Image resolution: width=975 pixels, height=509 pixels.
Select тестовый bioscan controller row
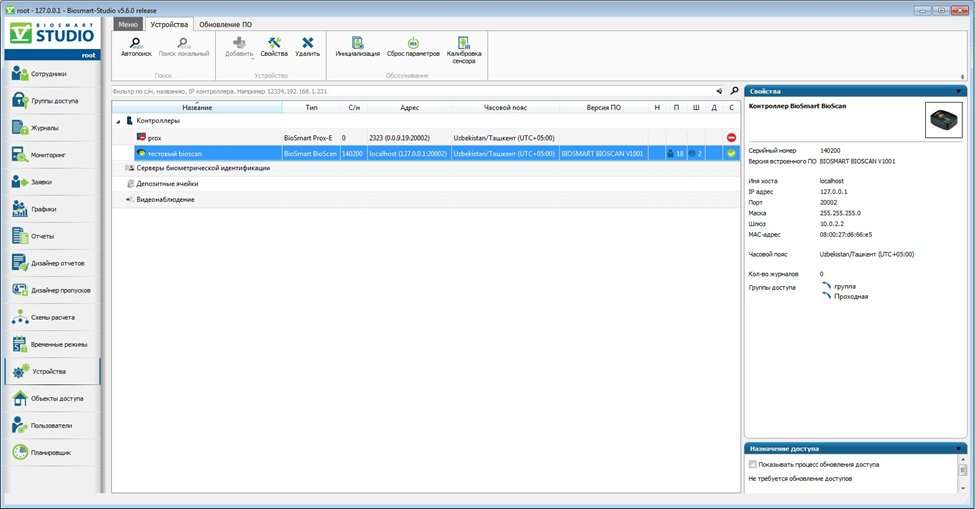tap(426, 153)
